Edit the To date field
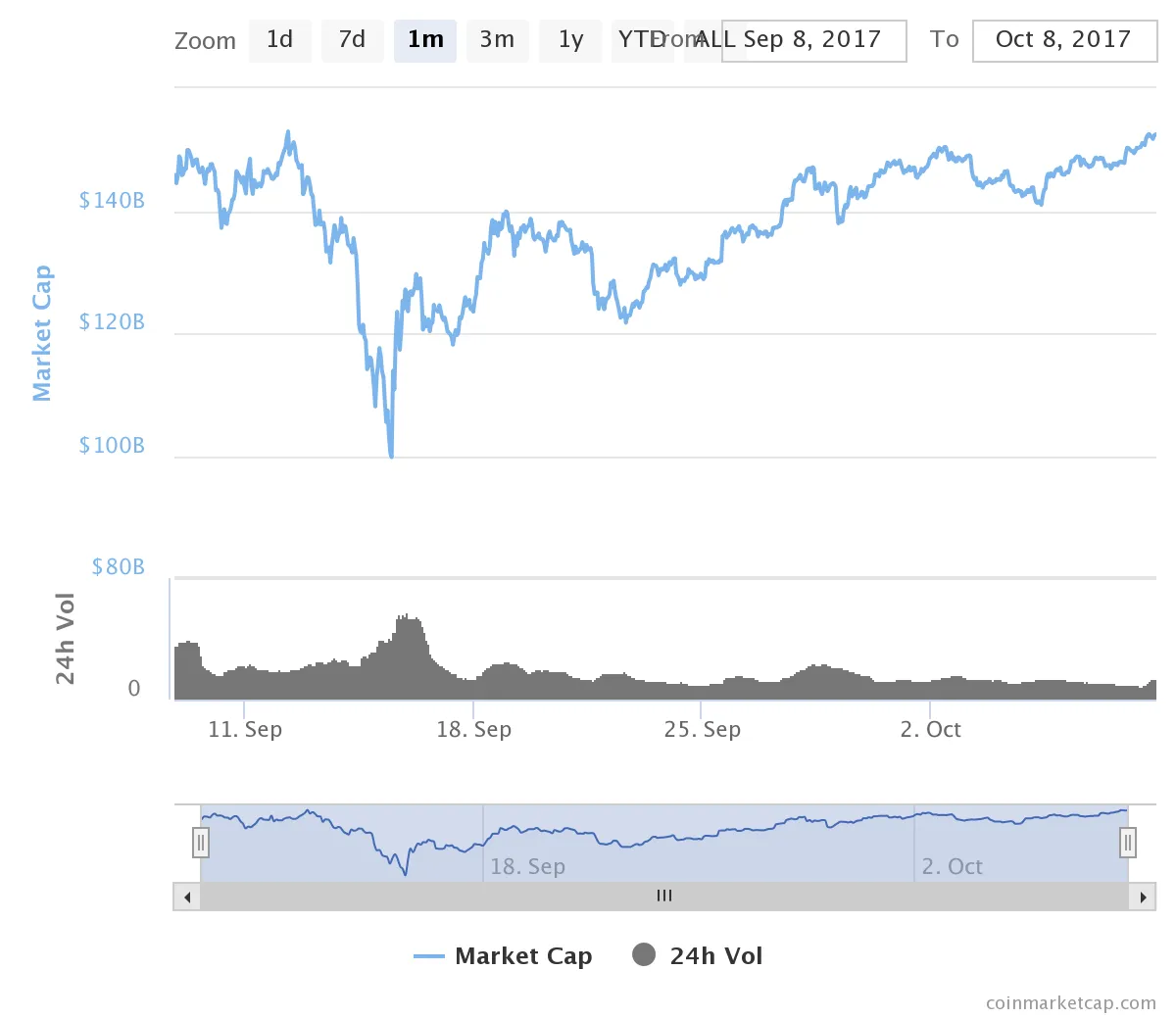Image resolution: width=1176 pixels, height=1019 pixels. pyautogui.click(x=1064, y=40)
